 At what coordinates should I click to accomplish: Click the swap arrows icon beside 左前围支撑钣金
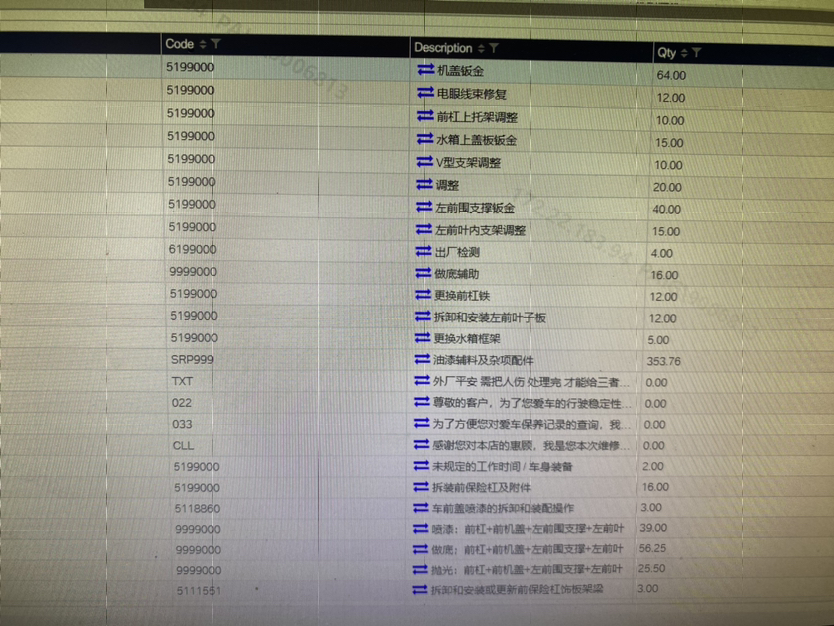pos(424,206)
